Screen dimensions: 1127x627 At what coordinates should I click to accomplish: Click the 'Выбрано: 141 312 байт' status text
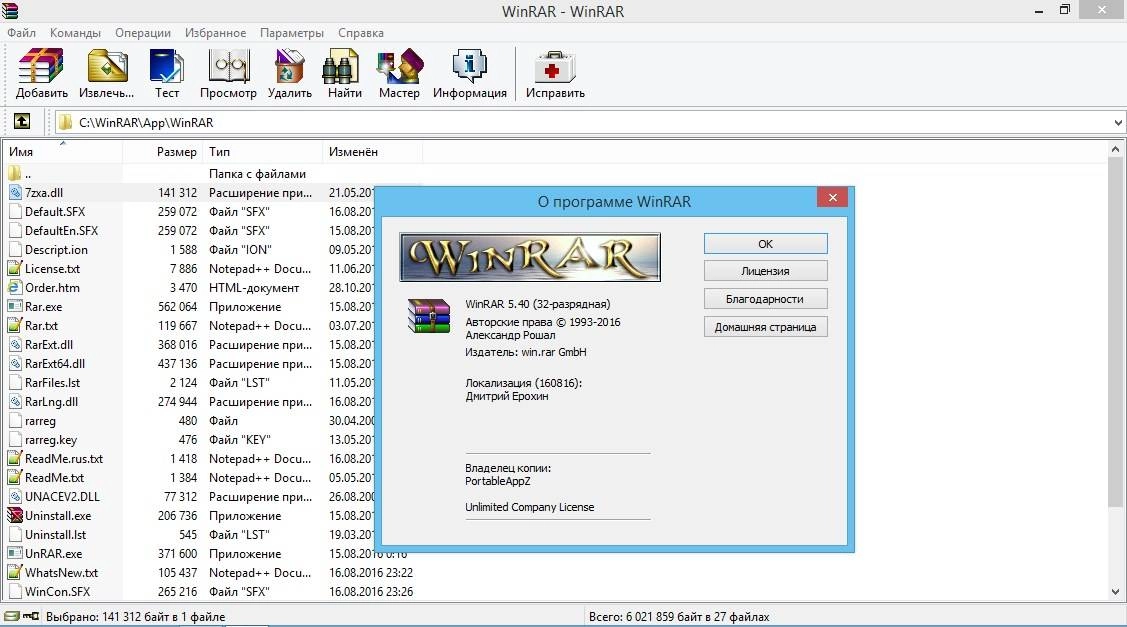[135, 616]
